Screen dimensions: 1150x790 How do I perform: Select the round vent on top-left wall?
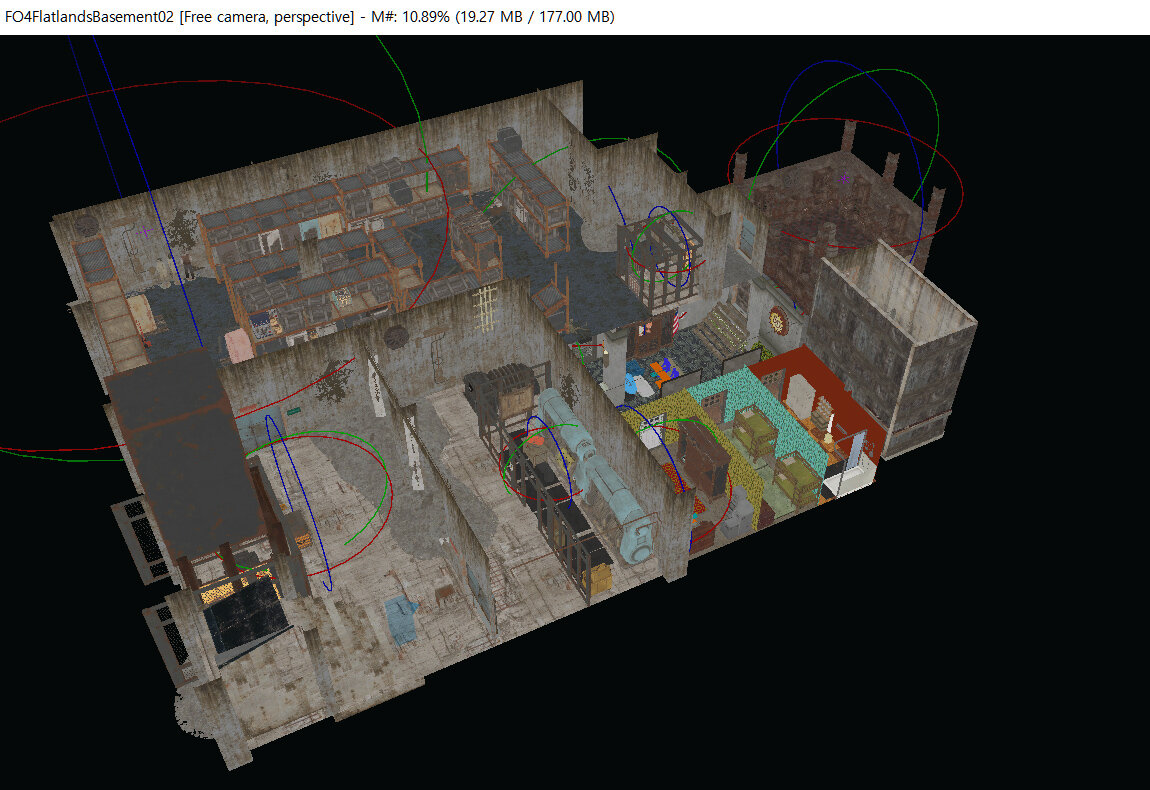[x=86, y=226]
